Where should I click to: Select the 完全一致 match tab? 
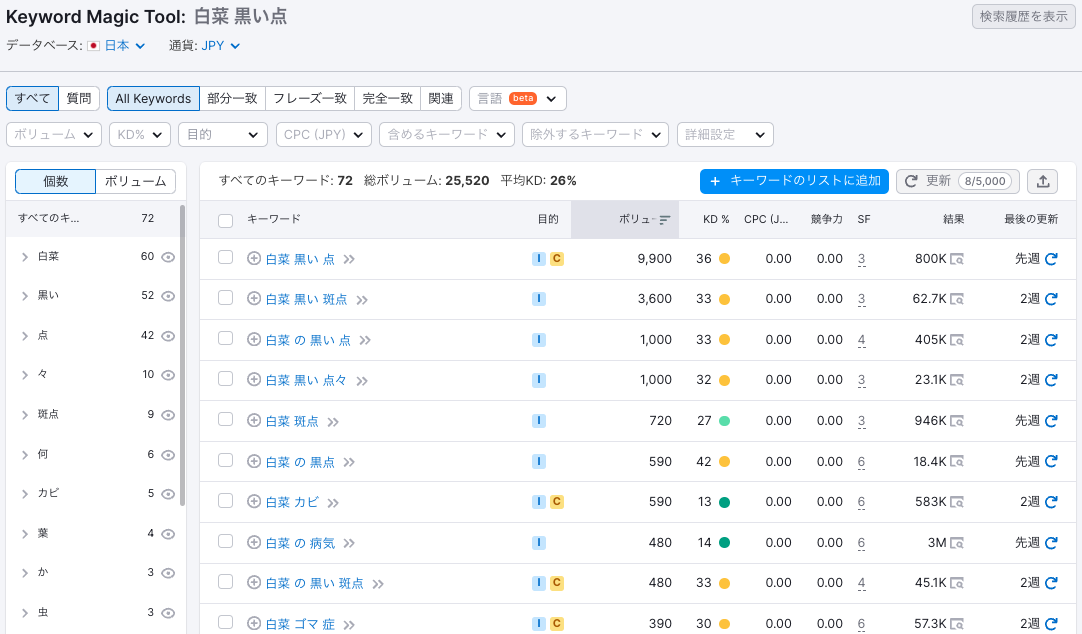point(387,99)
